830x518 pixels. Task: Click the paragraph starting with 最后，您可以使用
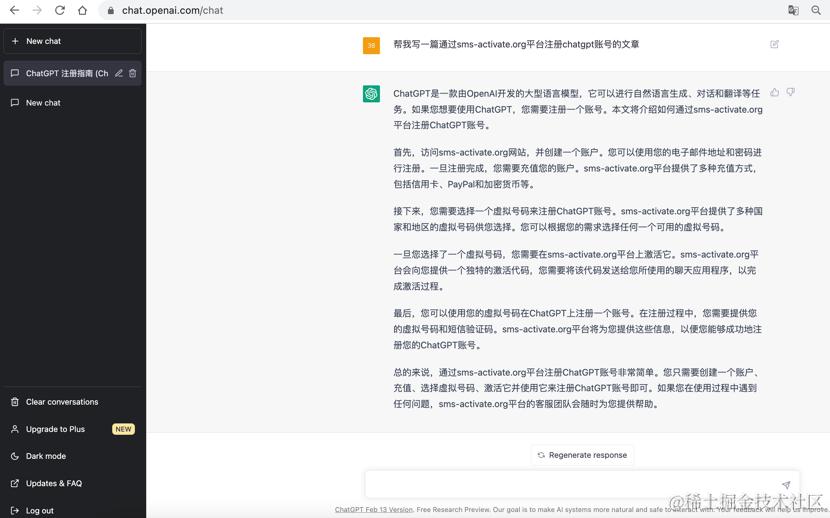pyautogui.click(x=578, y=329)
